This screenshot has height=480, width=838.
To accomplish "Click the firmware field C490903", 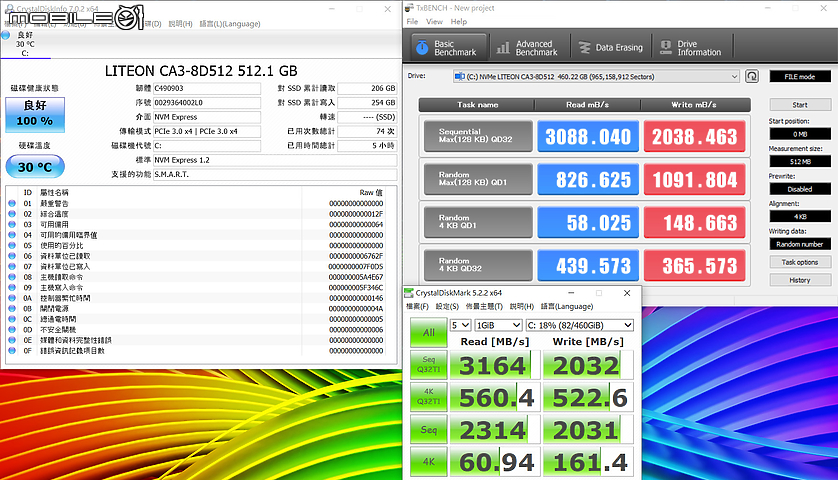I will point(207,88).
